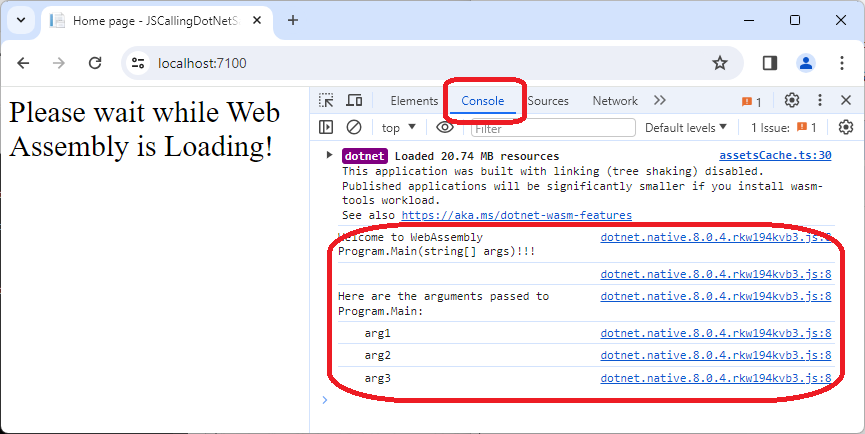Switch to the Elements tab

pyautogui.click(x=414, y=101)
